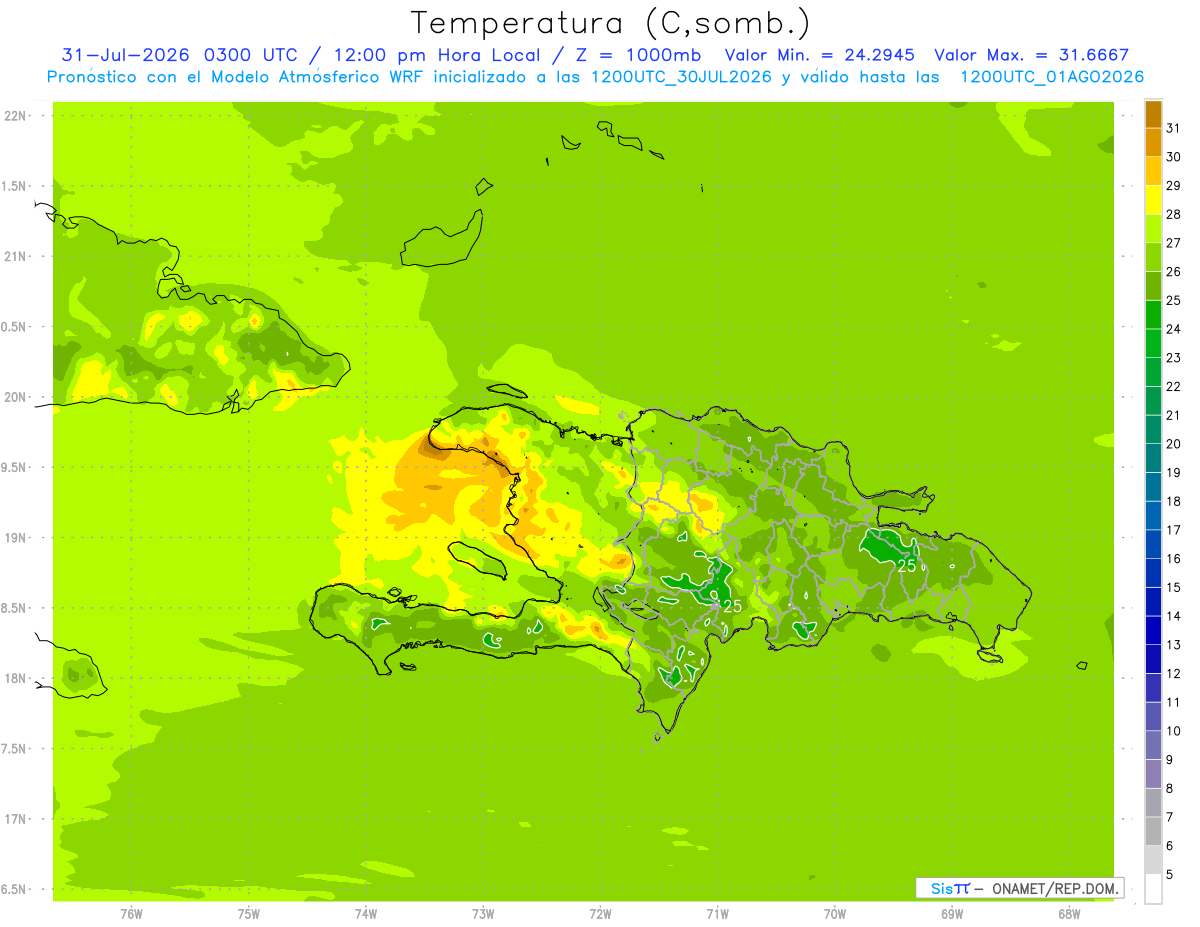Click the '18N' latitude axis label
Viewport: 1200px width, 927px height.
click(x=16, y=678)
